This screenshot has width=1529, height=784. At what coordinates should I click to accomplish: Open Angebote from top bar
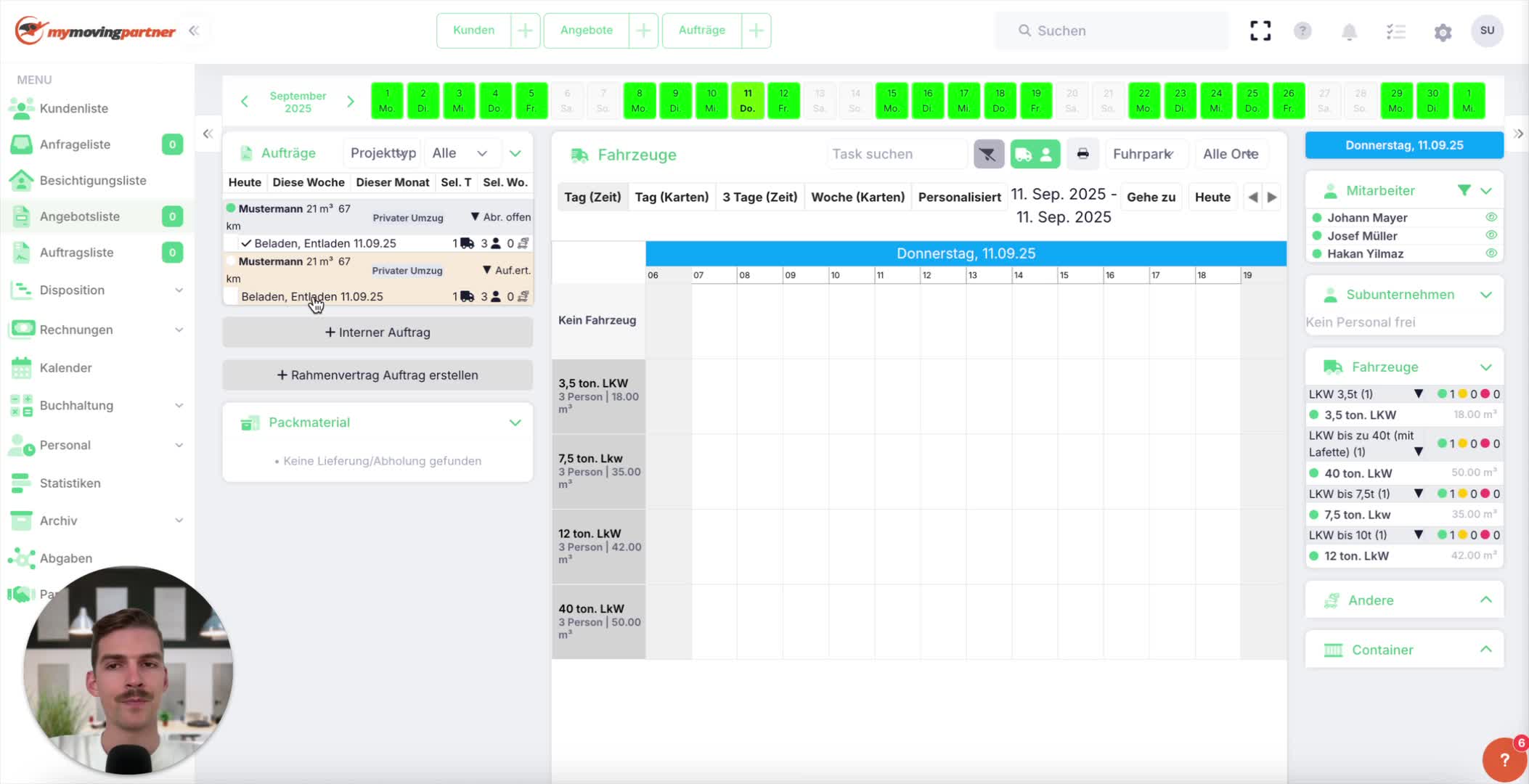[x=587, y=30]
